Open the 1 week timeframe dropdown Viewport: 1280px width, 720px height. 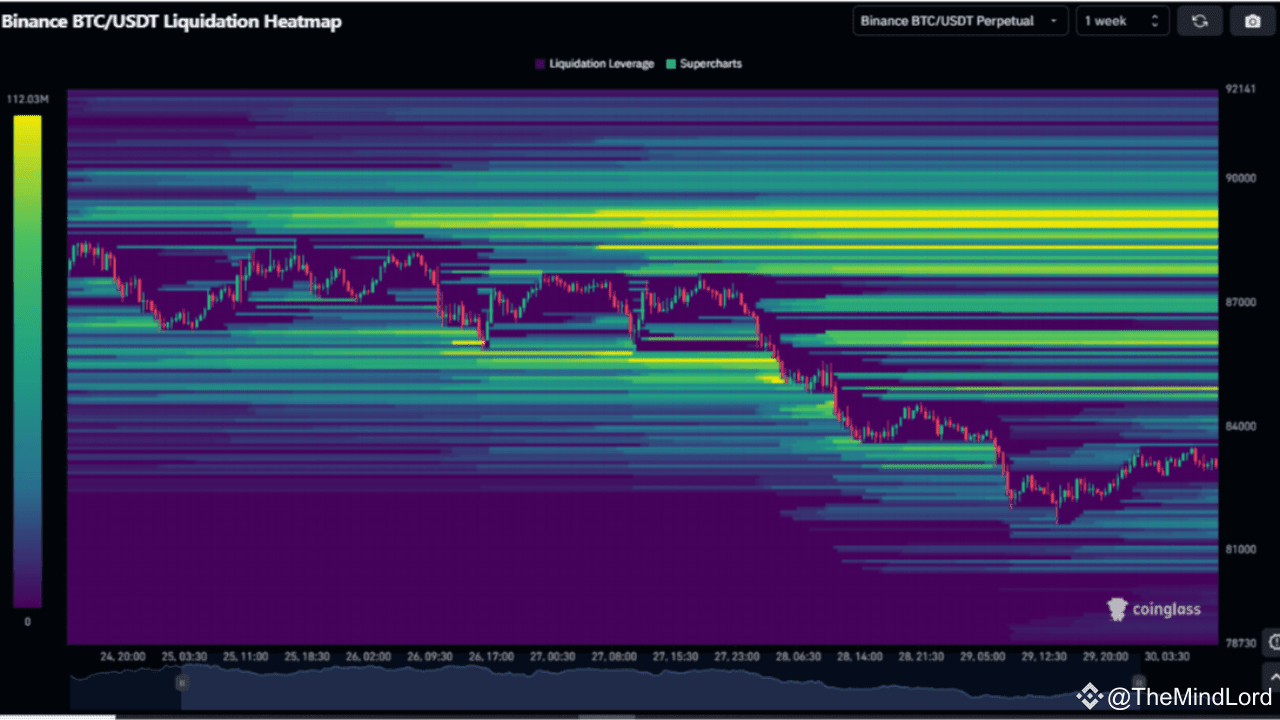[1122, 20]
